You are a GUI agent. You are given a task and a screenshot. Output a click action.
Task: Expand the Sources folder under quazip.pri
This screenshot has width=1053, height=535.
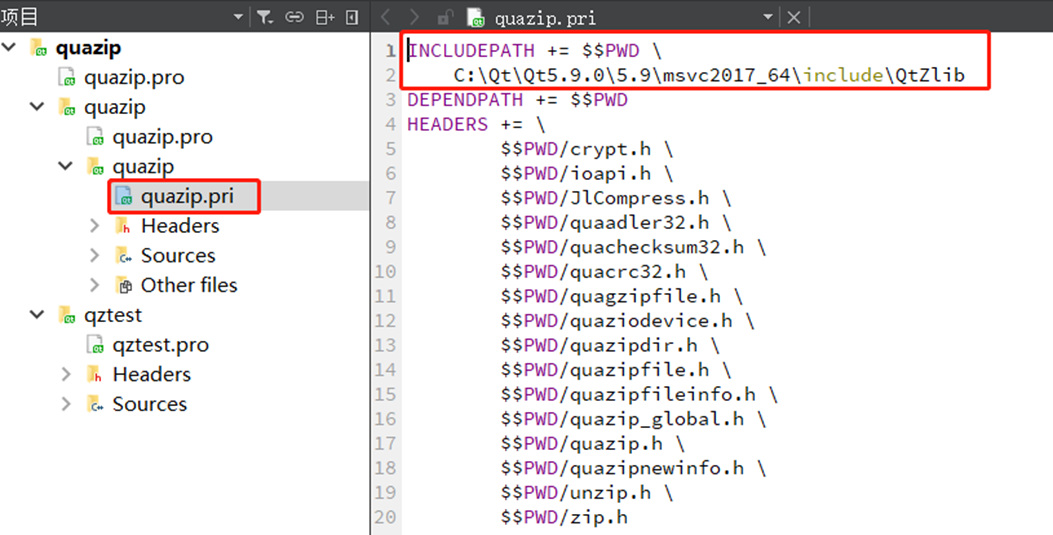click(x=95, y=255)
